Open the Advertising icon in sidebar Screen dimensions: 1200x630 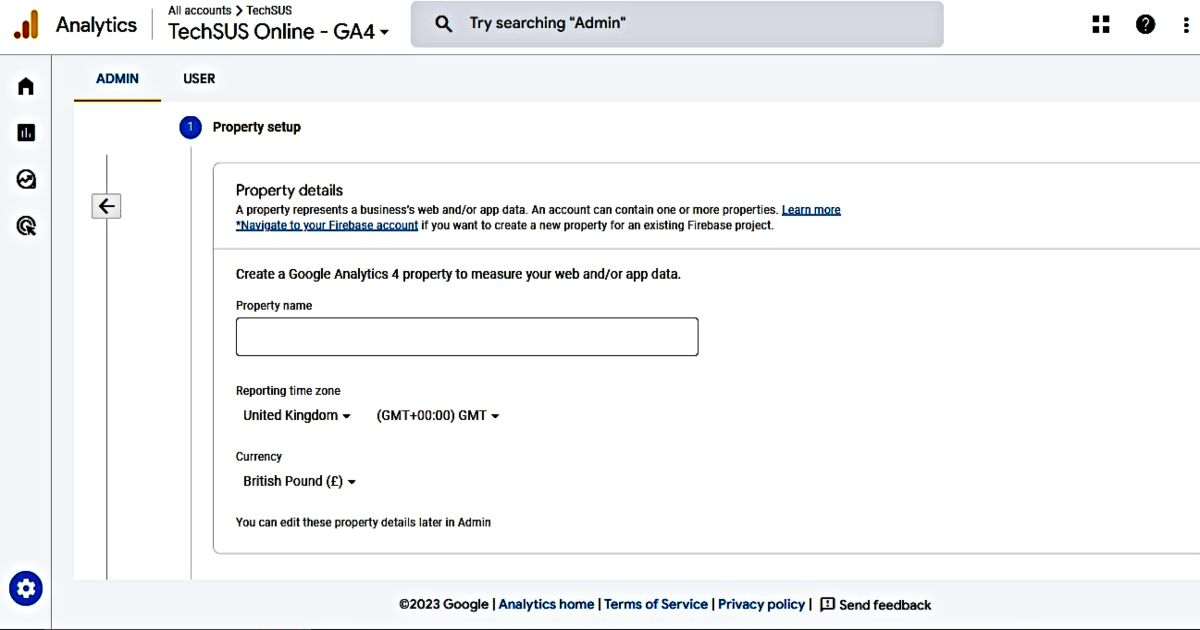pos(26,226)
